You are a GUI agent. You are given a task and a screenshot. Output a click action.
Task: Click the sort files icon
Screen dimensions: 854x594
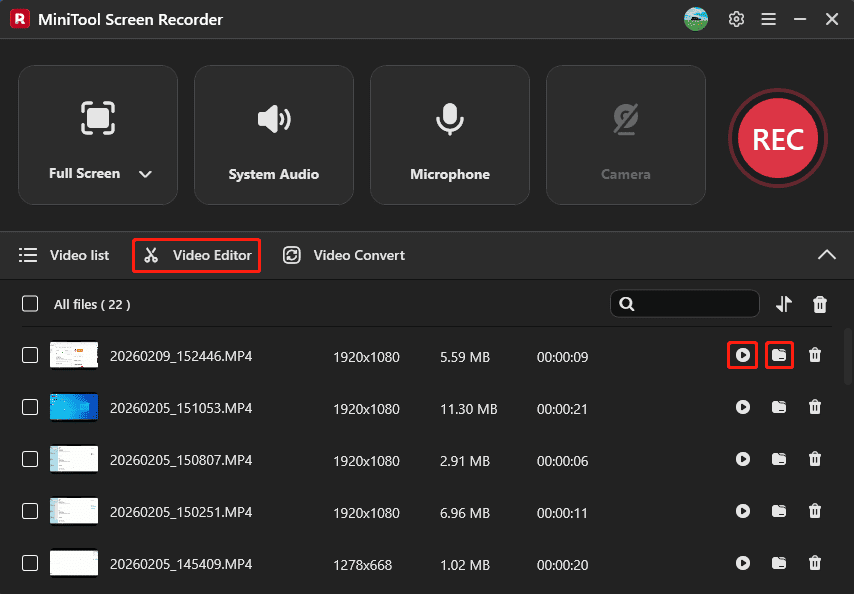pyautogui.click(x=784, y=303)
